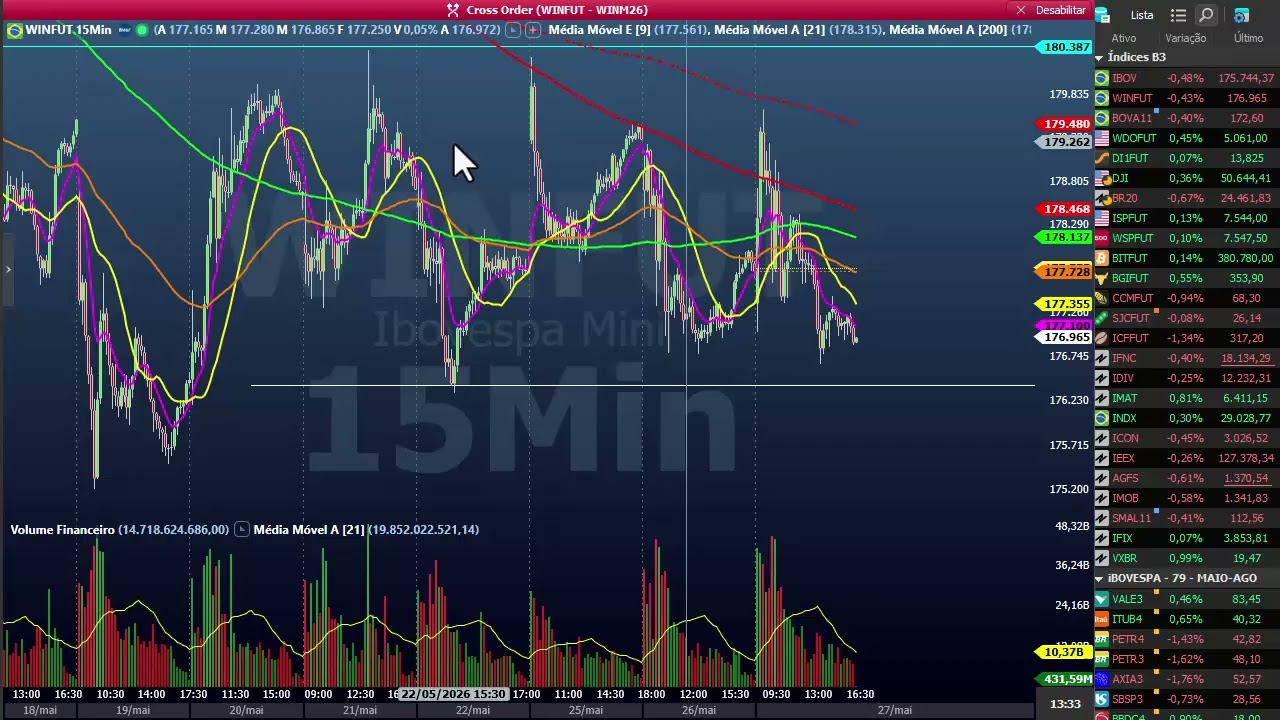The height and width of the screenshot is (720, 1280).
Task: Click the 177.728 orange price marker
Action: [1064, 271]
